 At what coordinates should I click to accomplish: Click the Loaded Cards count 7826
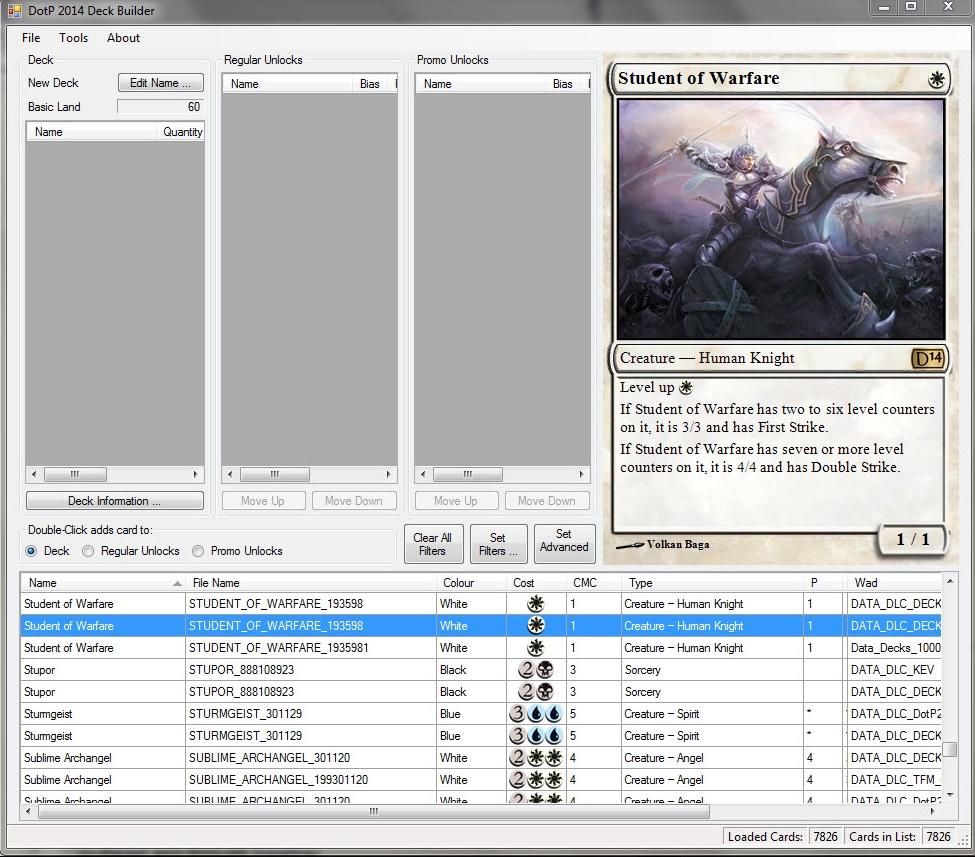825,837
